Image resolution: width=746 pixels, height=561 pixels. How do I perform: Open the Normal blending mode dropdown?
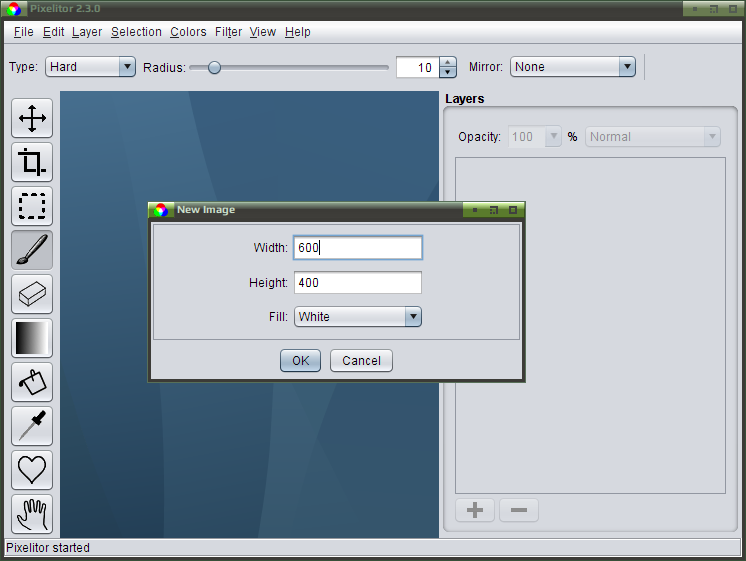(653, 137)
